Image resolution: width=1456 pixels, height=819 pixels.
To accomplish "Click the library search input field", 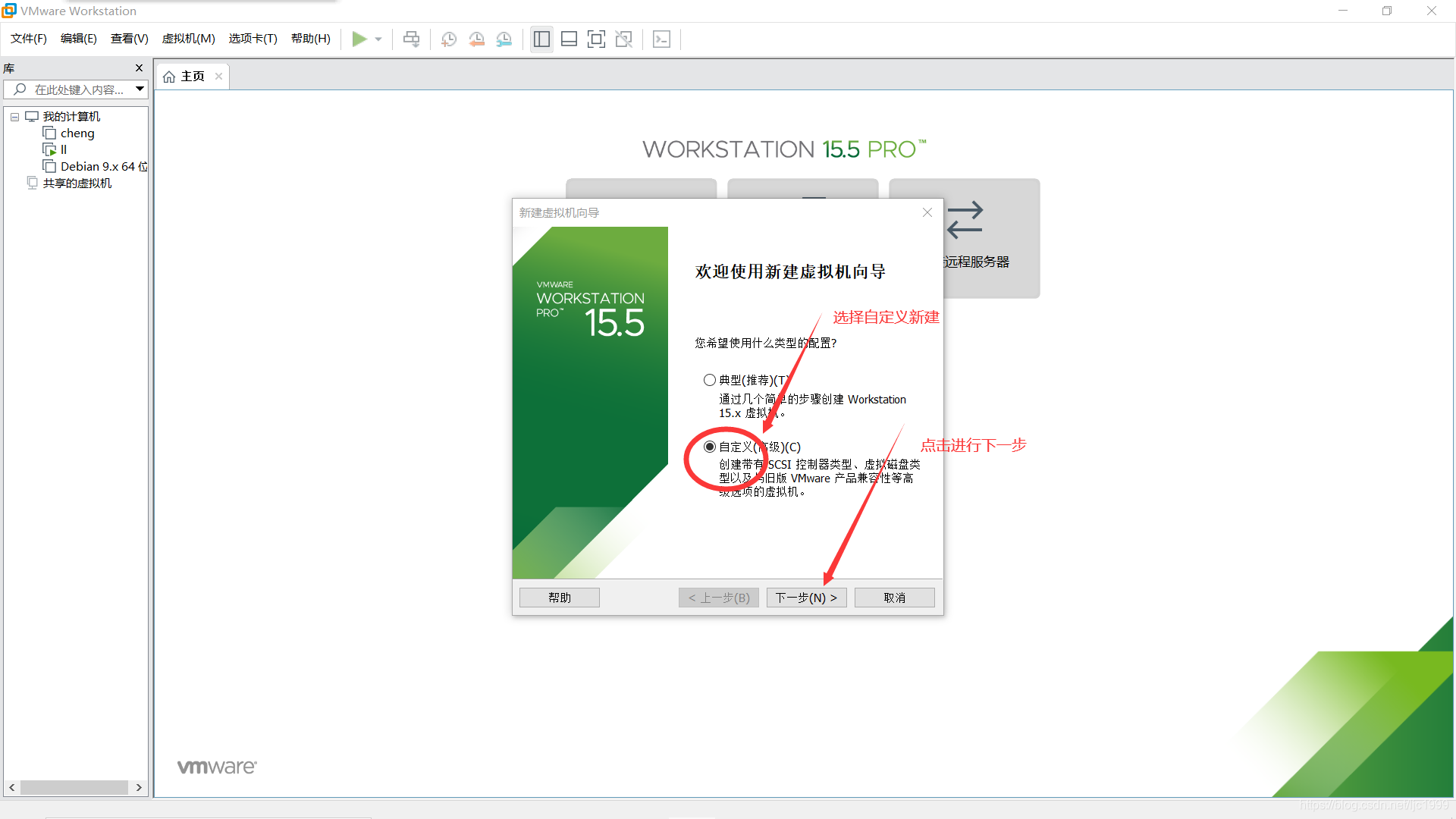I will click(x=76, y=89).
